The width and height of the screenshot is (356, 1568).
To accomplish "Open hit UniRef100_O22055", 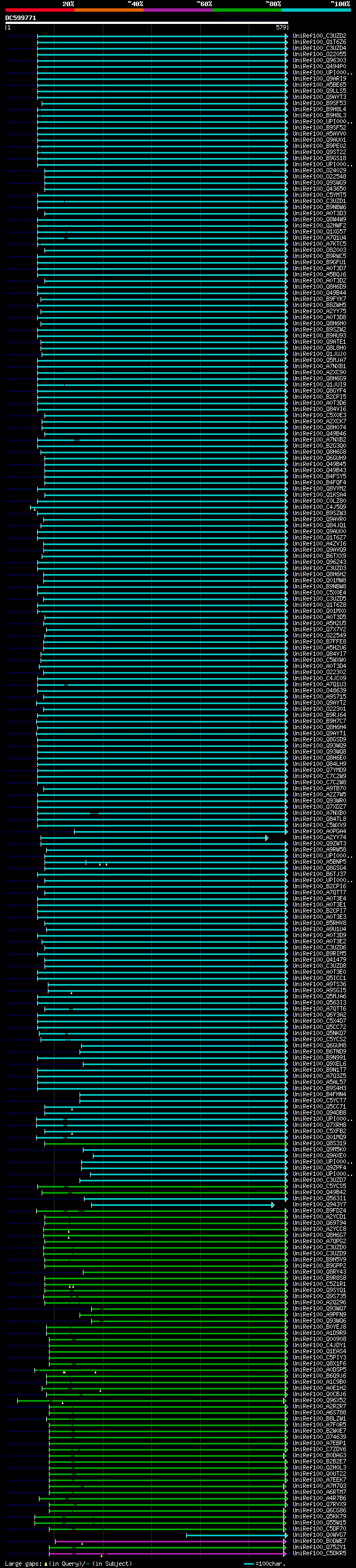I will (319, 54).
